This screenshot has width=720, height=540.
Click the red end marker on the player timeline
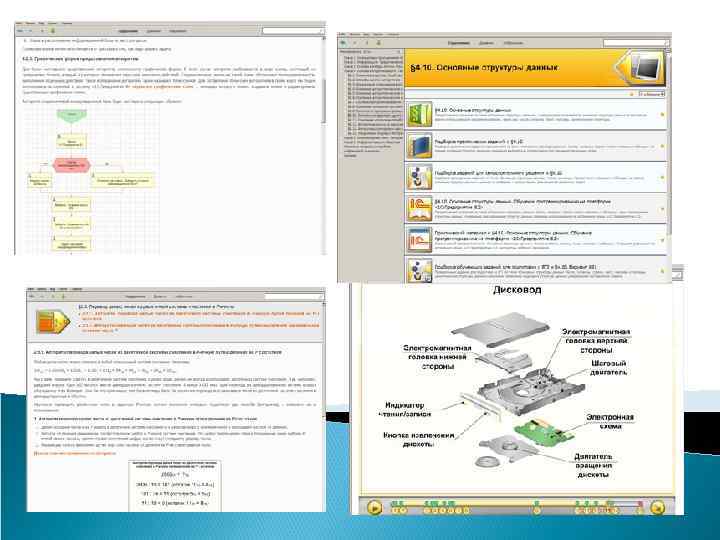[640, 505]
